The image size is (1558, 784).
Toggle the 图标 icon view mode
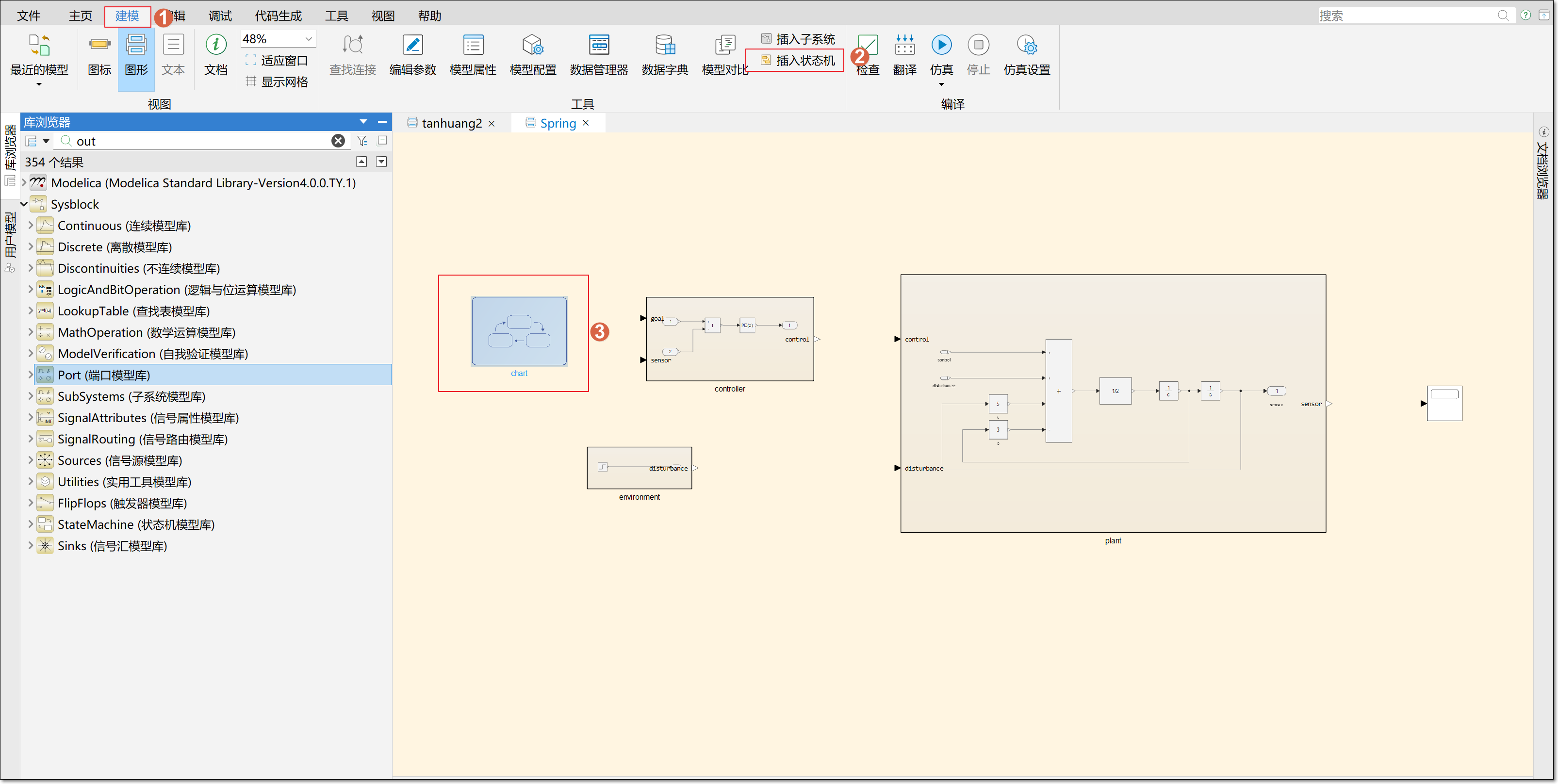(99, 54)
